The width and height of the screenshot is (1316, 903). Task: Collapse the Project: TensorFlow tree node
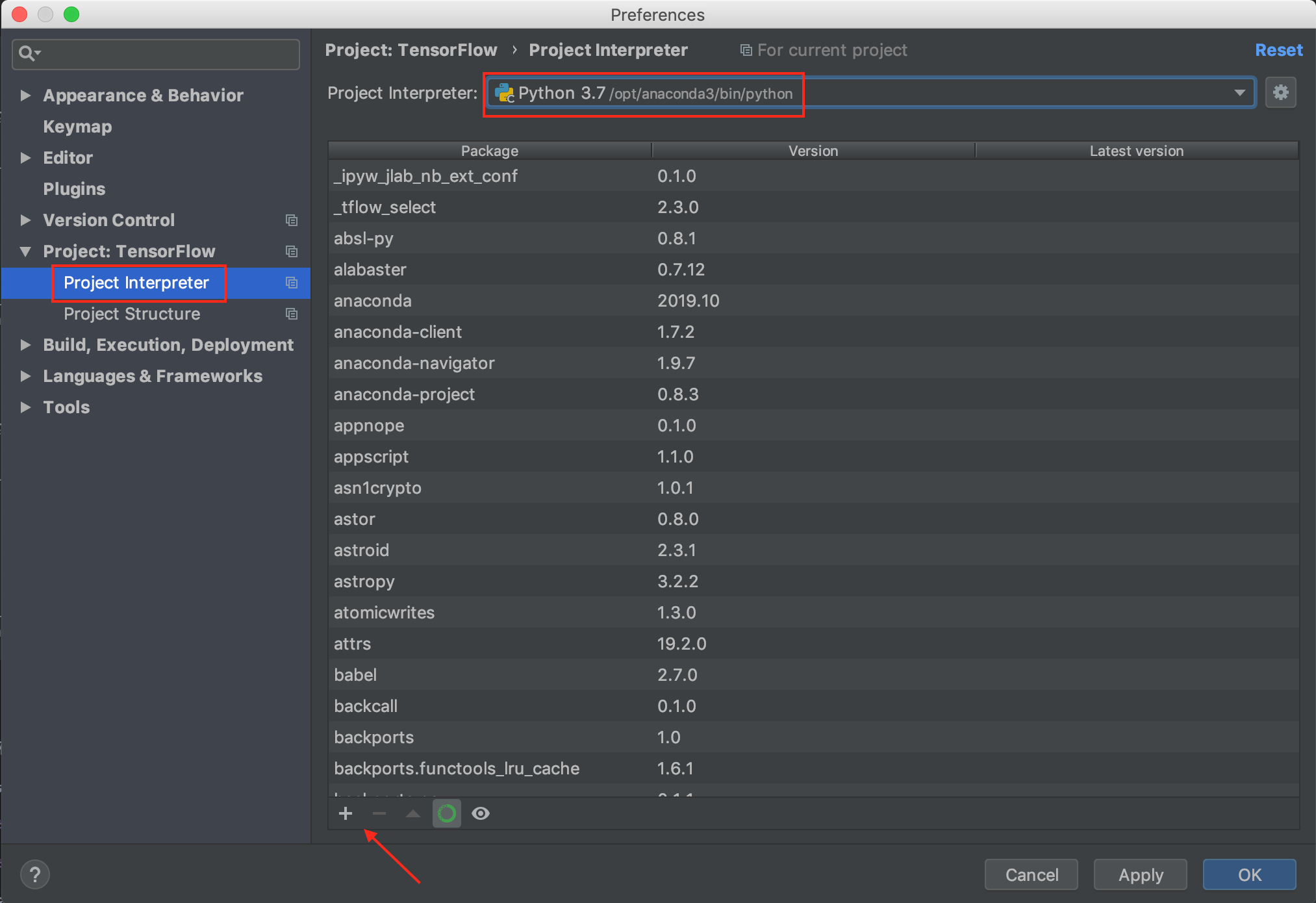[25, 251]
